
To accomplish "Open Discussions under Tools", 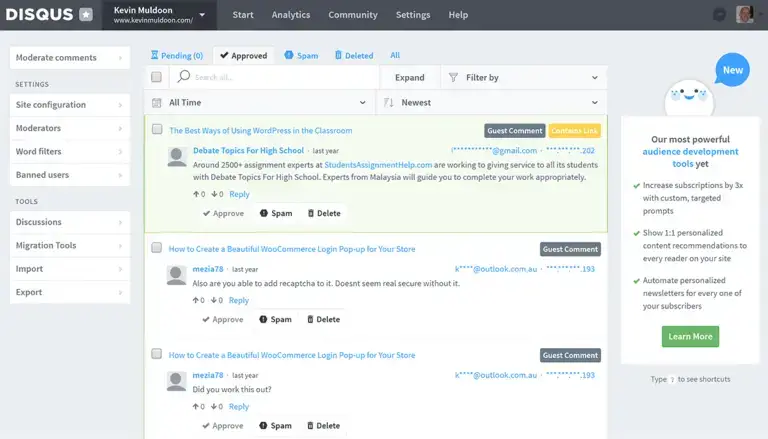I will [70, 222].
